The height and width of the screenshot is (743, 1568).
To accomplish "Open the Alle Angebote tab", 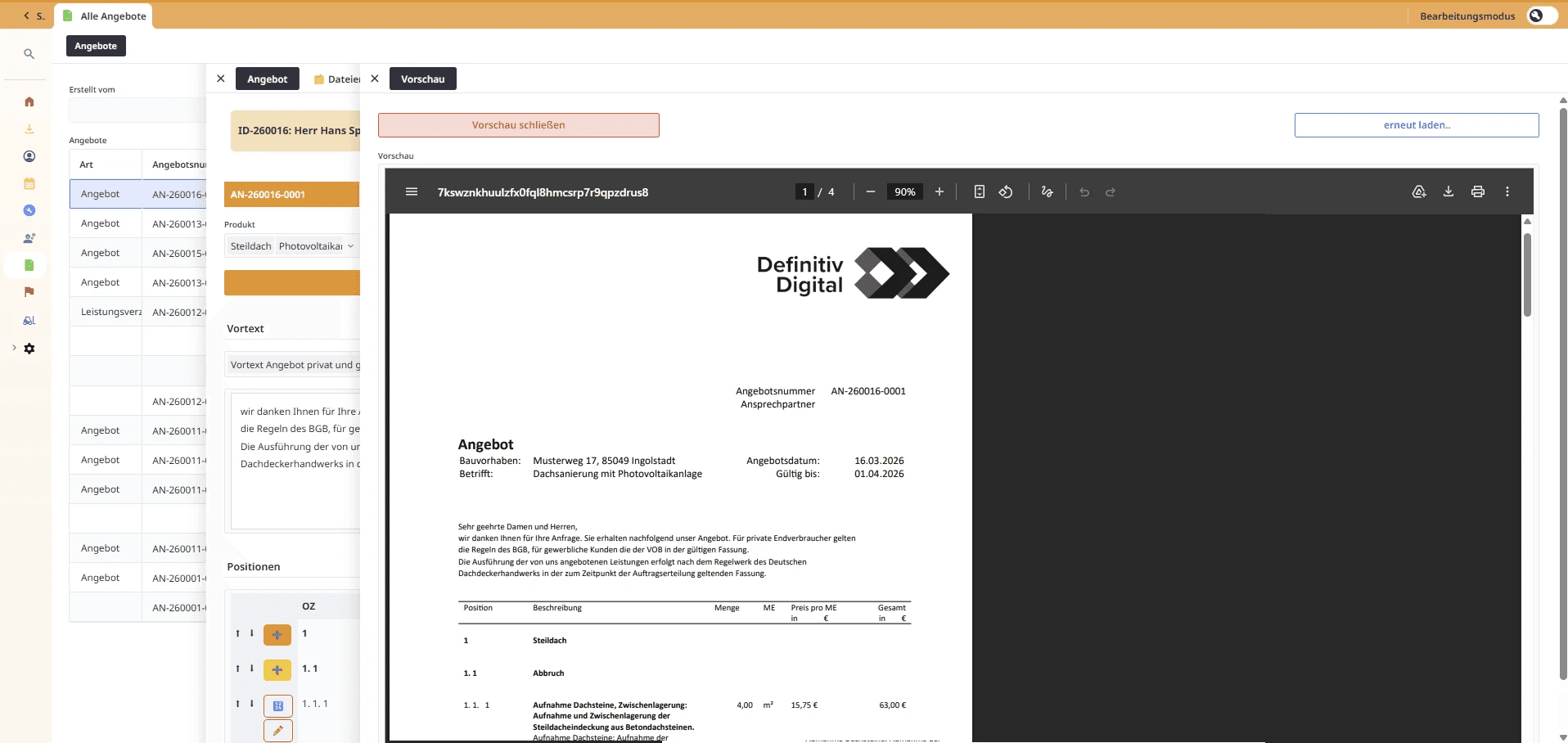I will pyautogui.click(x=104, y=16).
